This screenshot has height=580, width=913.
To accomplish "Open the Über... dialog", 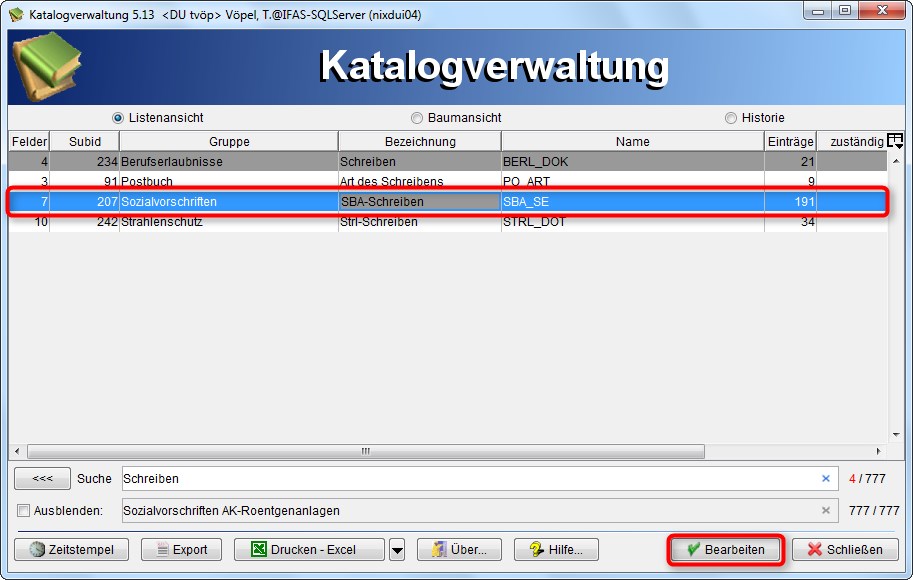I will 459,550.
